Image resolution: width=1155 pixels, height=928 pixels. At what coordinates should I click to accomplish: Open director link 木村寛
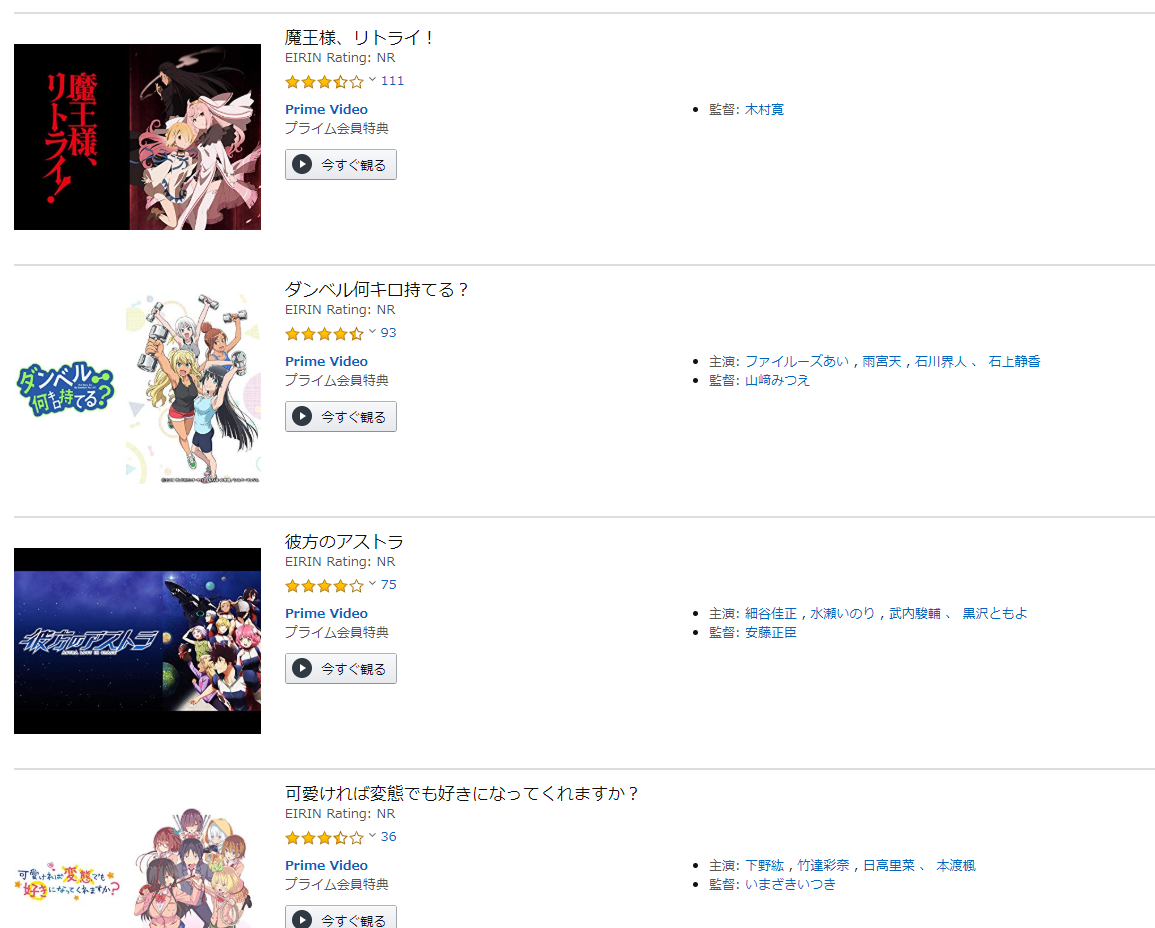tap(764, 109)
